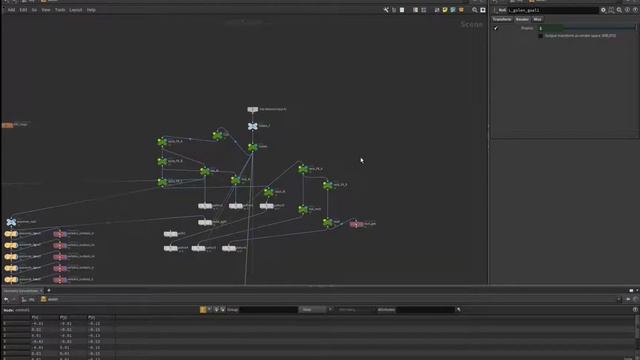Viewport: 640px width, 360px height.
Task: Click the P[y] column header
Action: tap(64, 317)
